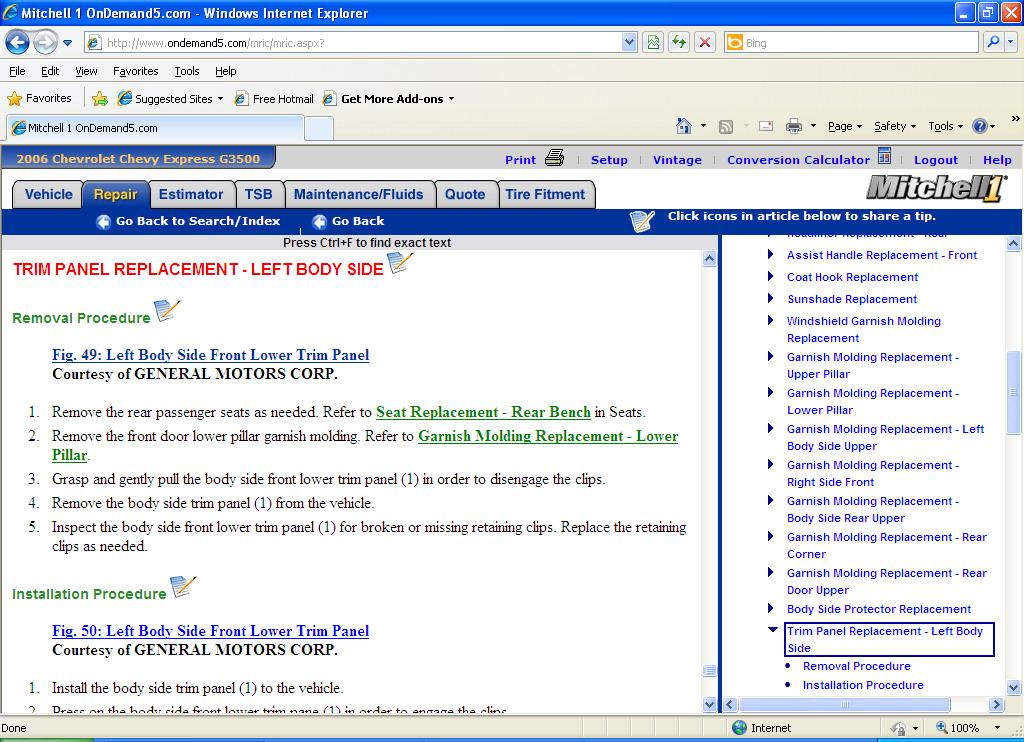Switch to the Estimator tab
This screenshot has width=1024, height=742.
click(191, 194)
